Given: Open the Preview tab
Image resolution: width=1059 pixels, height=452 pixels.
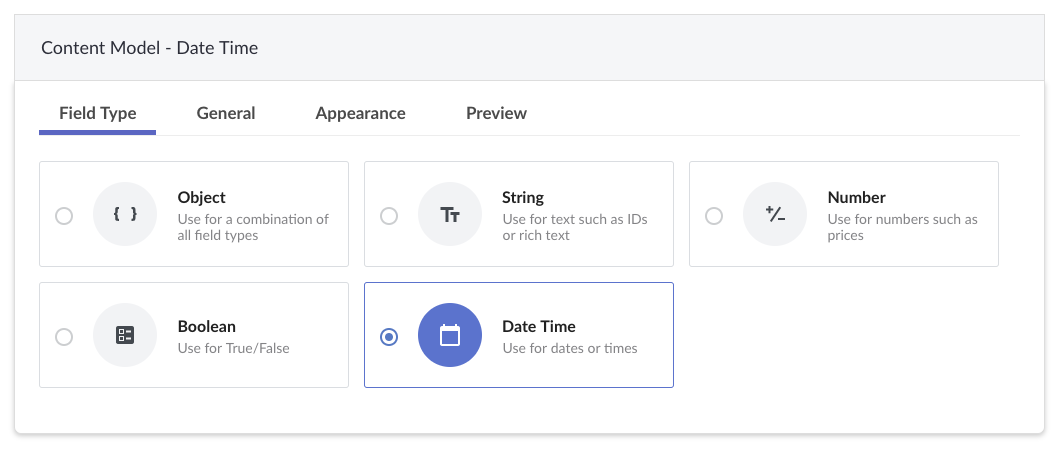Looking at the screenshot, I should (496, 114).
